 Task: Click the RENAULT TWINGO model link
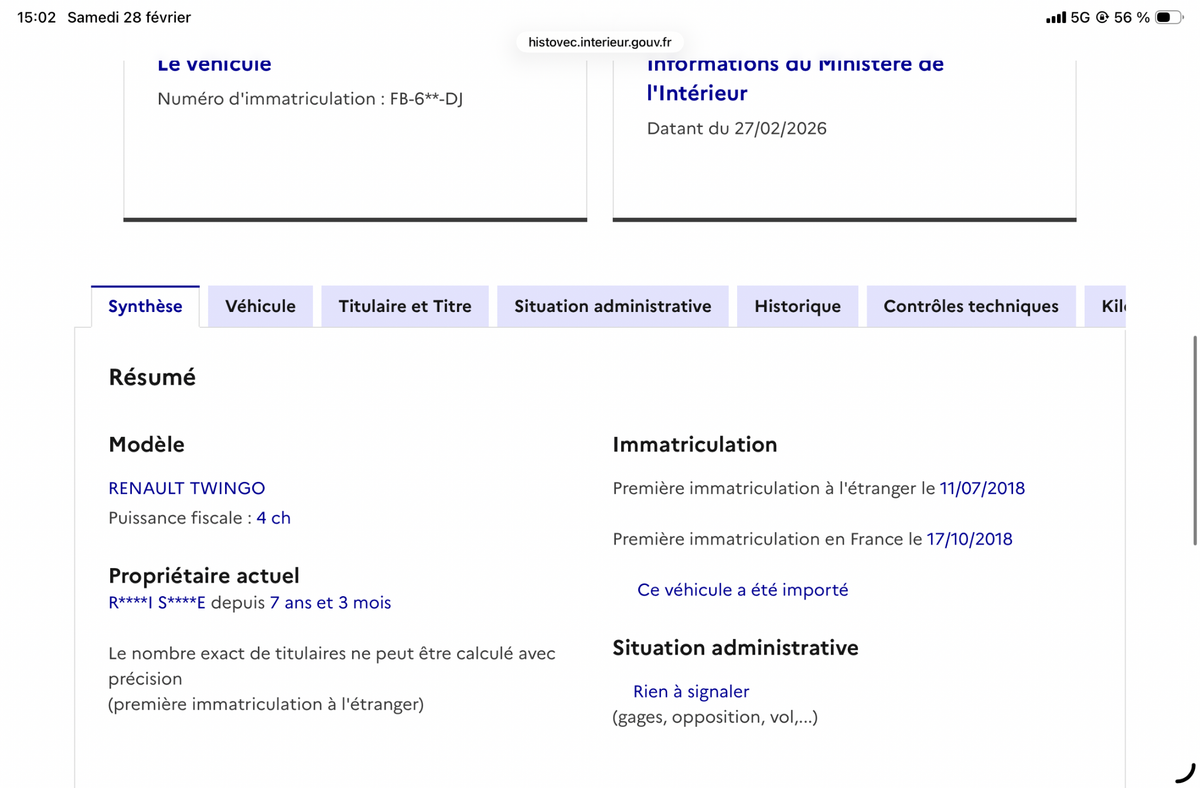click(x=186, y=488)
